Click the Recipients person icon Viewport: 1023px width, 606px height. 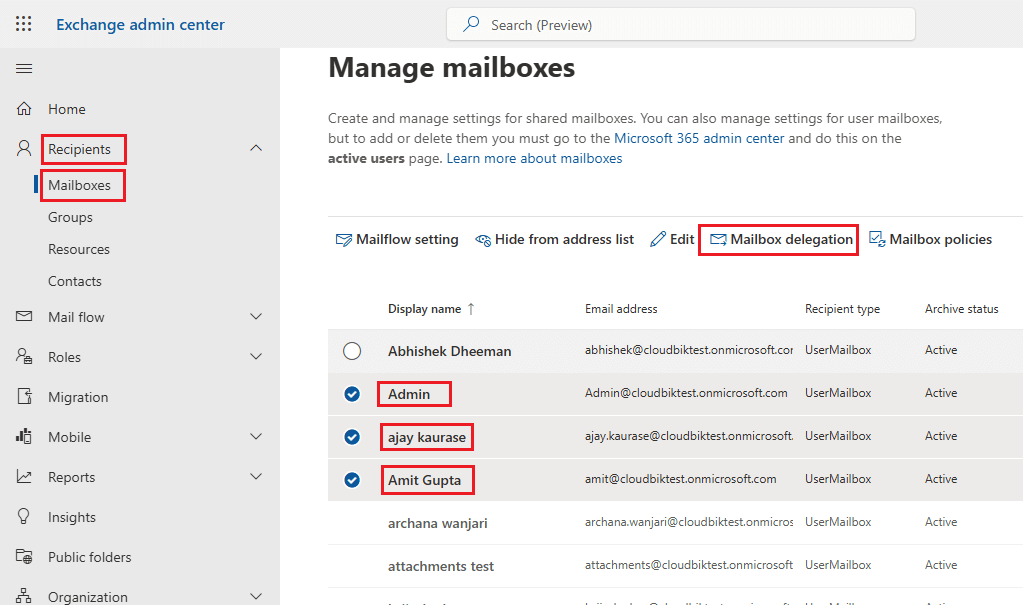pos(24,149)
